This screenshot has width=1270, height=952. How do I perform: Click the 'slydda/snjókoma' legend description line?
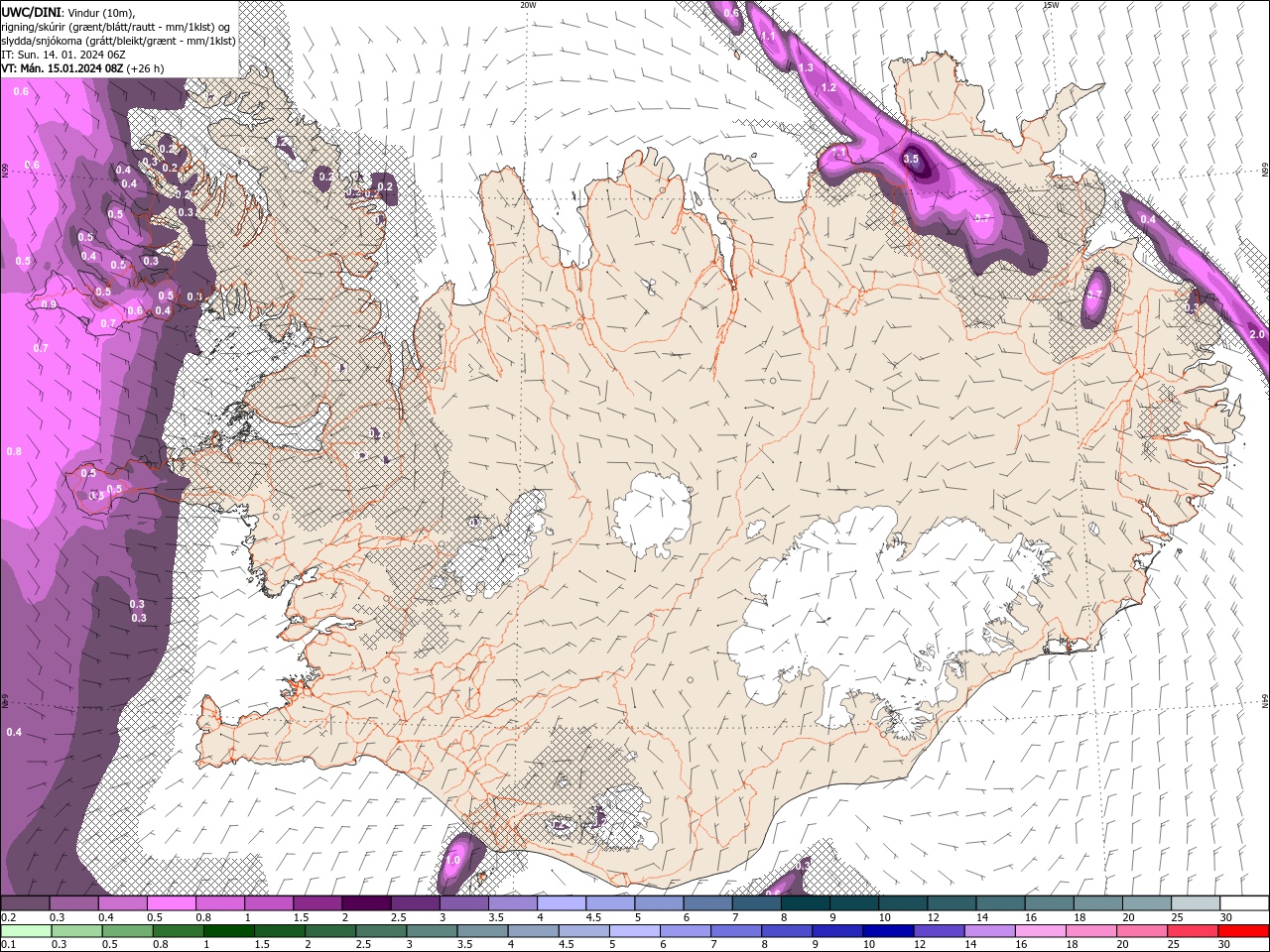pyautogui.click(x=118, y=41)
